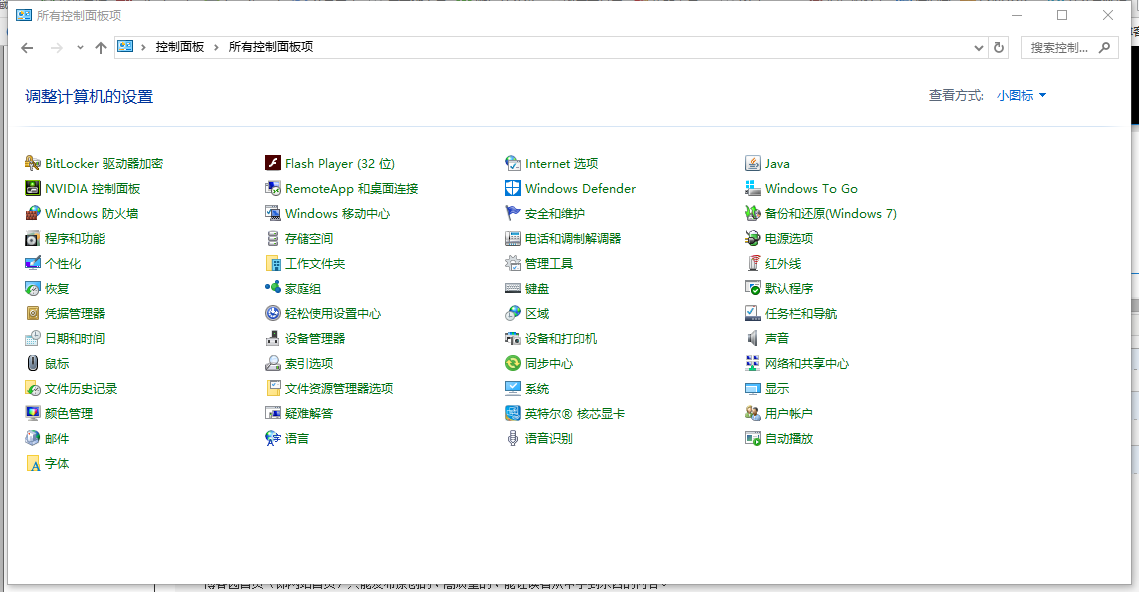Open the 同步中心 icon

click(513, 363)
